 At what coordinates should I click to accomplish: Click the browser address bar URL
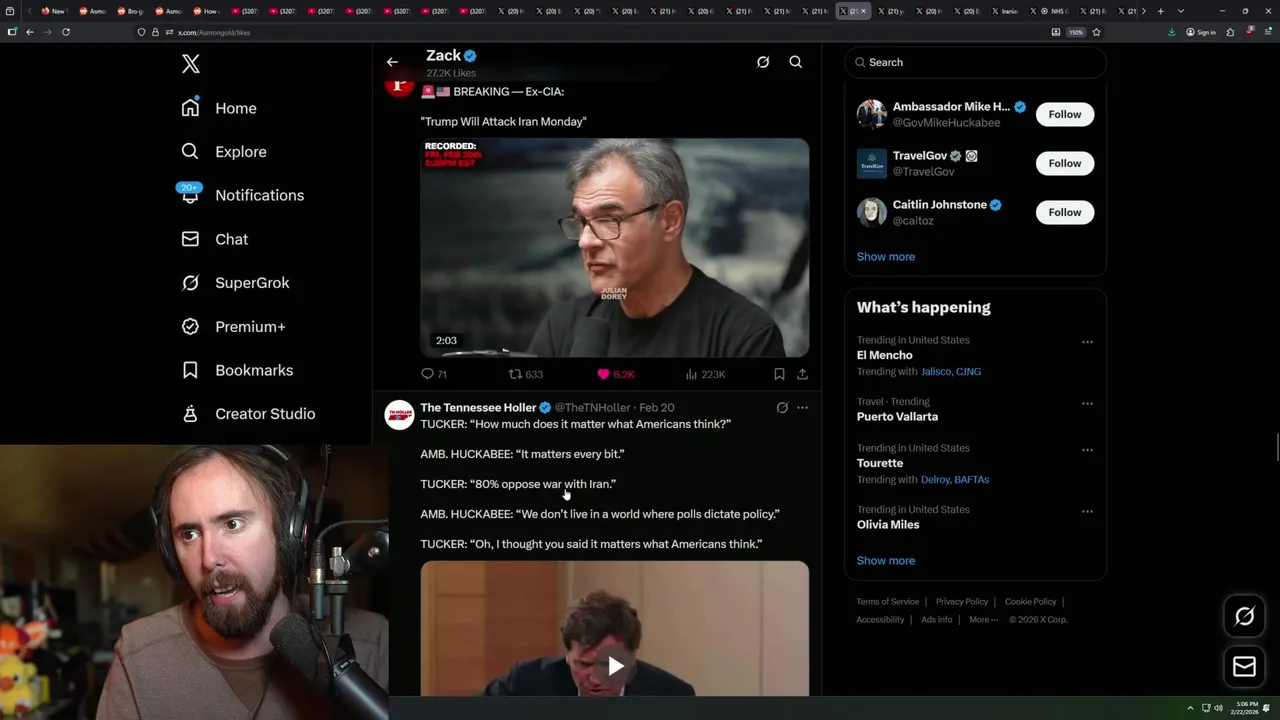point(214,32)
